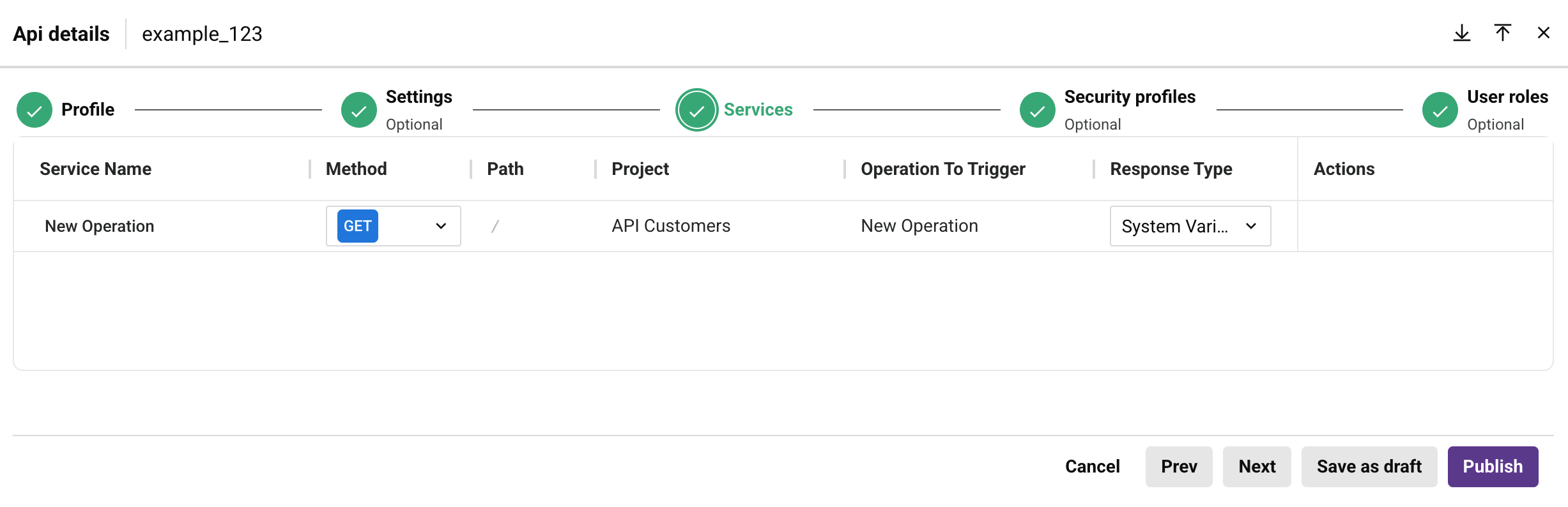Click New Operation in Service Name column
This screenshot has height=507, width=1568.
100,226
